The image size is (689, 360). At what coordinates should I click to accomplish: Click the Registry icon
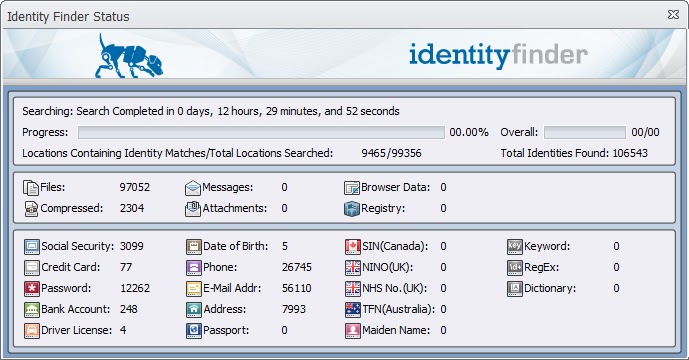352,209
